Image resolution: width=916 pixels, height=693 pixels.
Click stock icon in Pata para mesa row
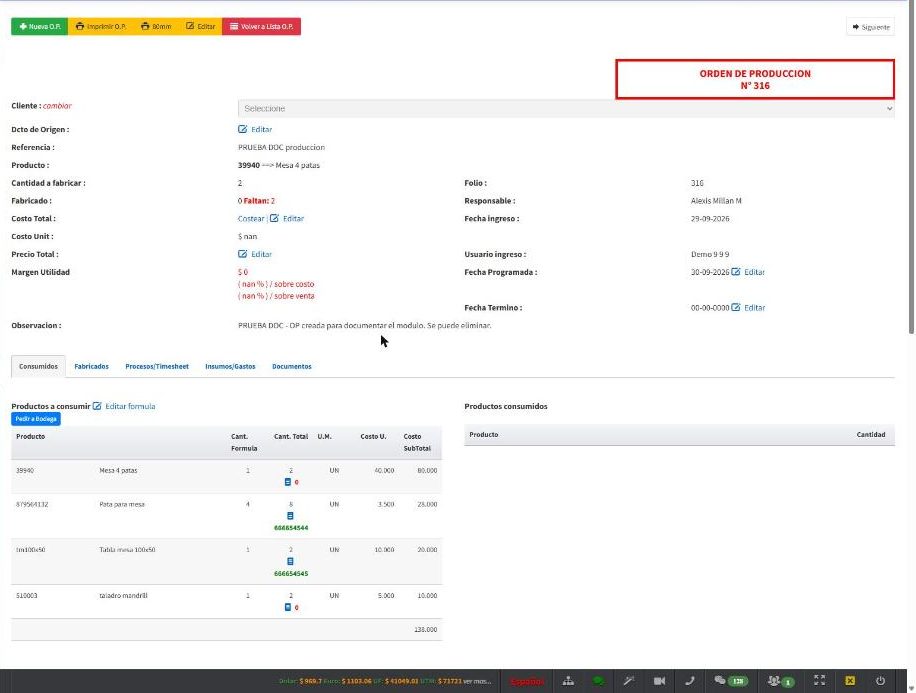coord(290,516)
